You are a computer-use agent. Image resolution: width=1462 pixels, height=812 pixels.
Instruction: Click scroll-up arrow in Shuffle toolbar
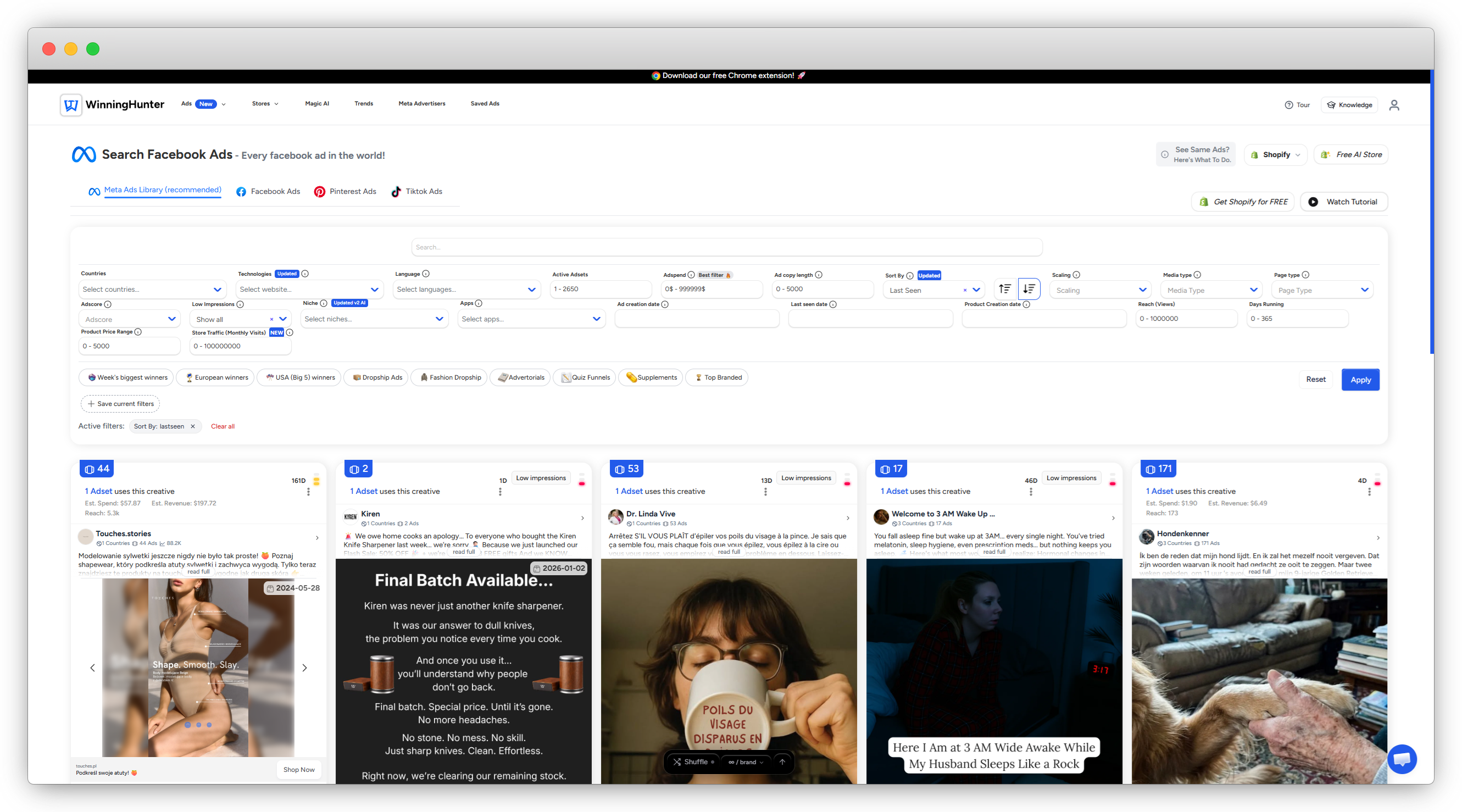[782, 762]
